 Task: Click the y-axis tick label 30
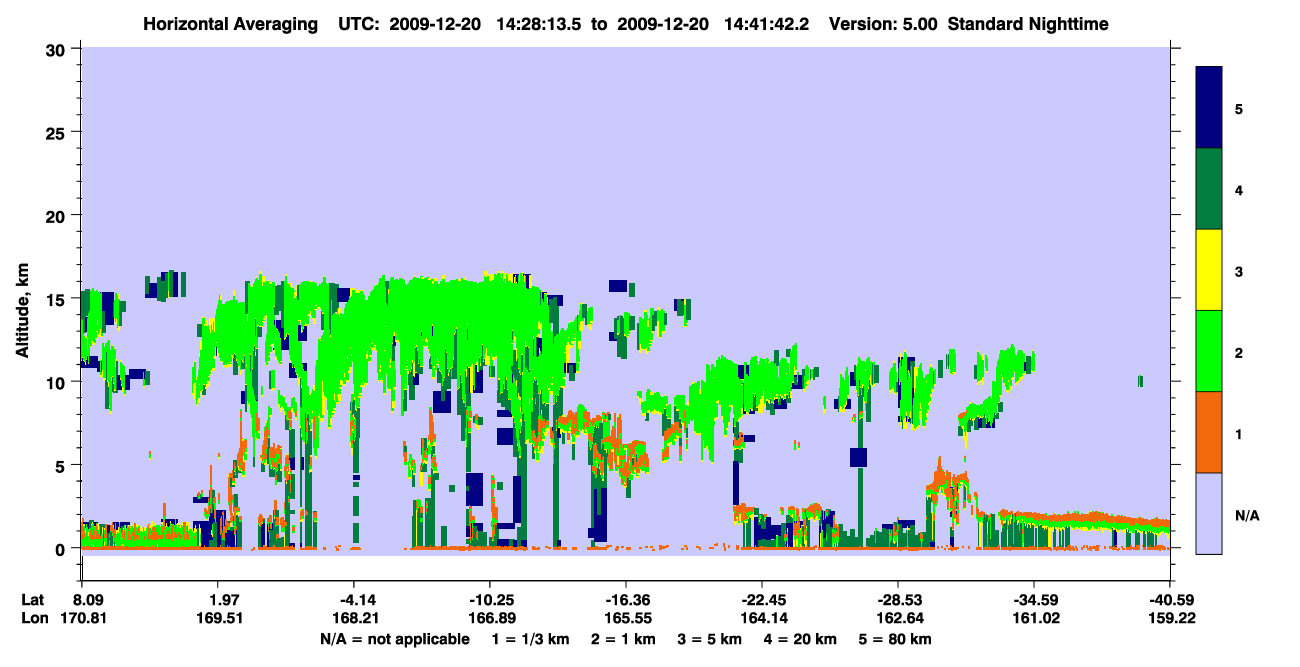[x=58, y=48]
